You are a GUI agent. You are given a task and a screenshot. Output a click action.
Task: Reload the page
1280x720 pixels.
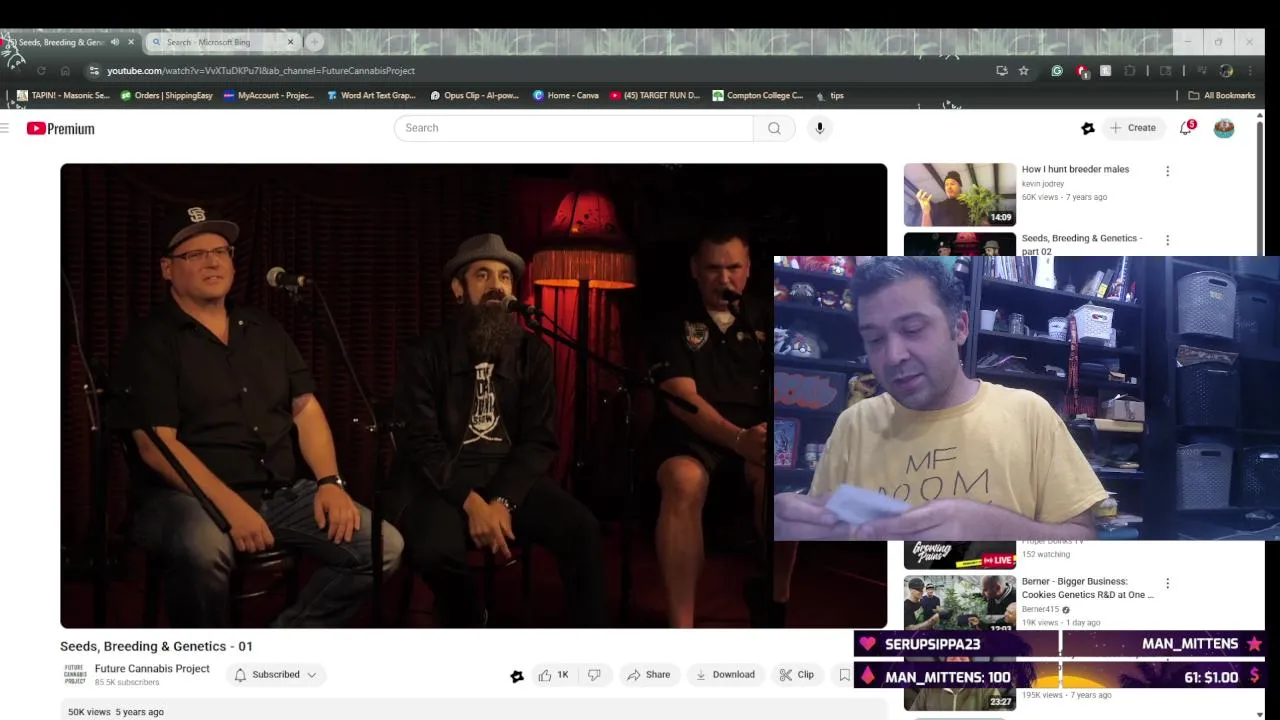[x=41, y=71]
